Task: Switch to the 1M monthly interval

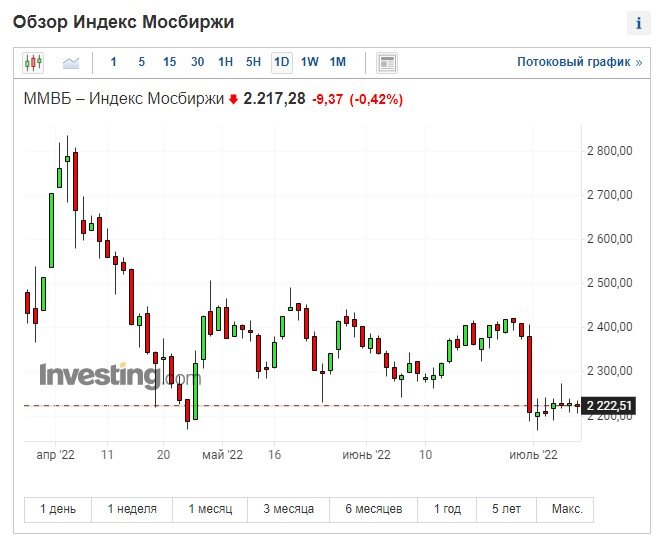Action: 338,62
